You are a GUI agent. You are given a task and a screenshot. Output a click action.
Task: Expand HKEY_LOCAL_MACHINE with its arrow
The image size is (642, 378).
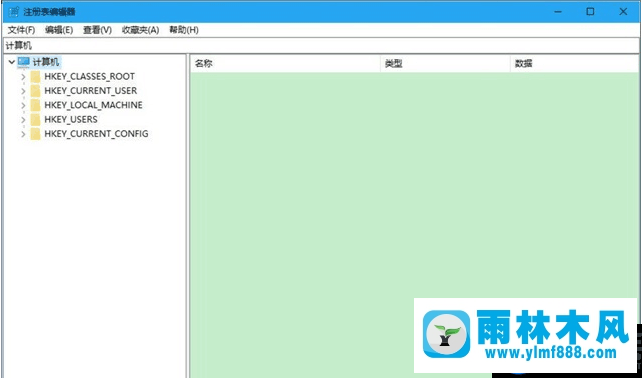pos(23,105)
